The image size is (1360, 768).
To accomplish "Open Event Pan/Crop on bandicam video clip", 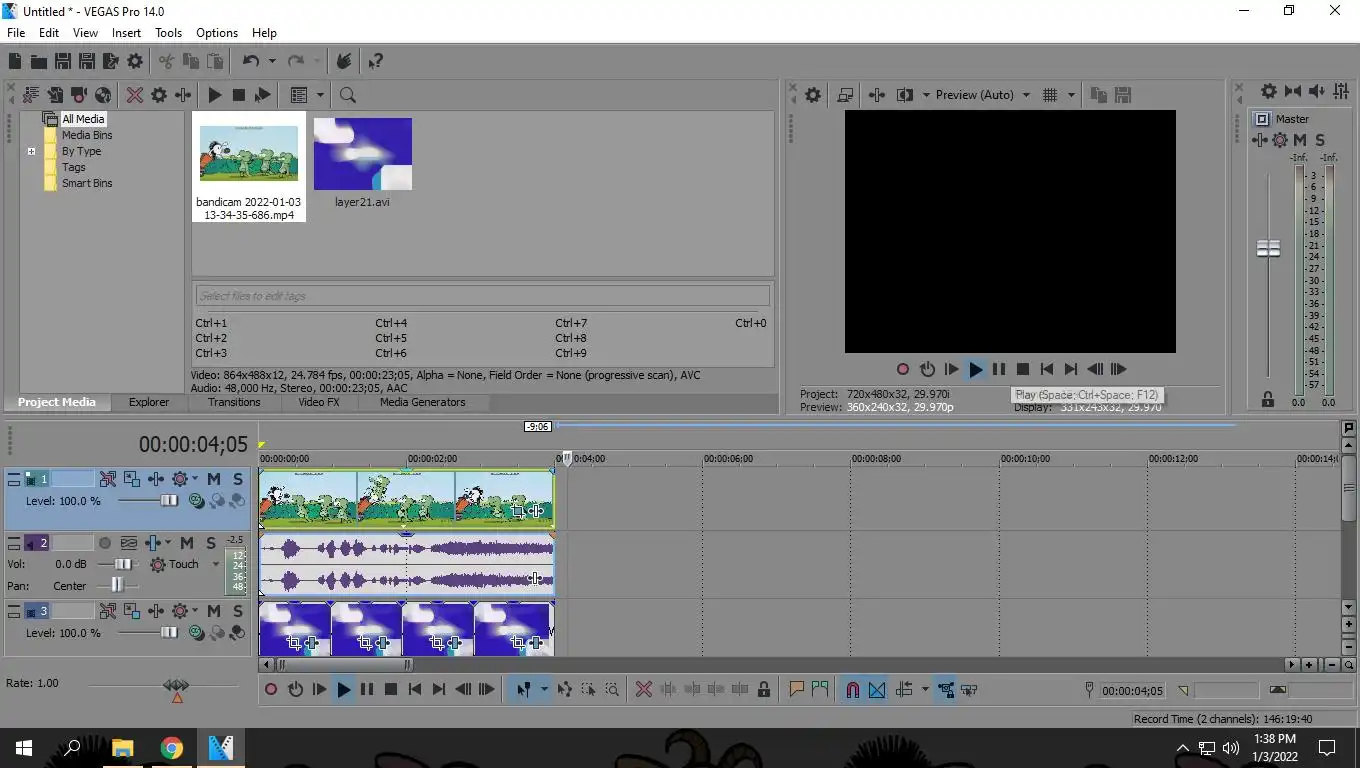I will click(x=518, y=511).
